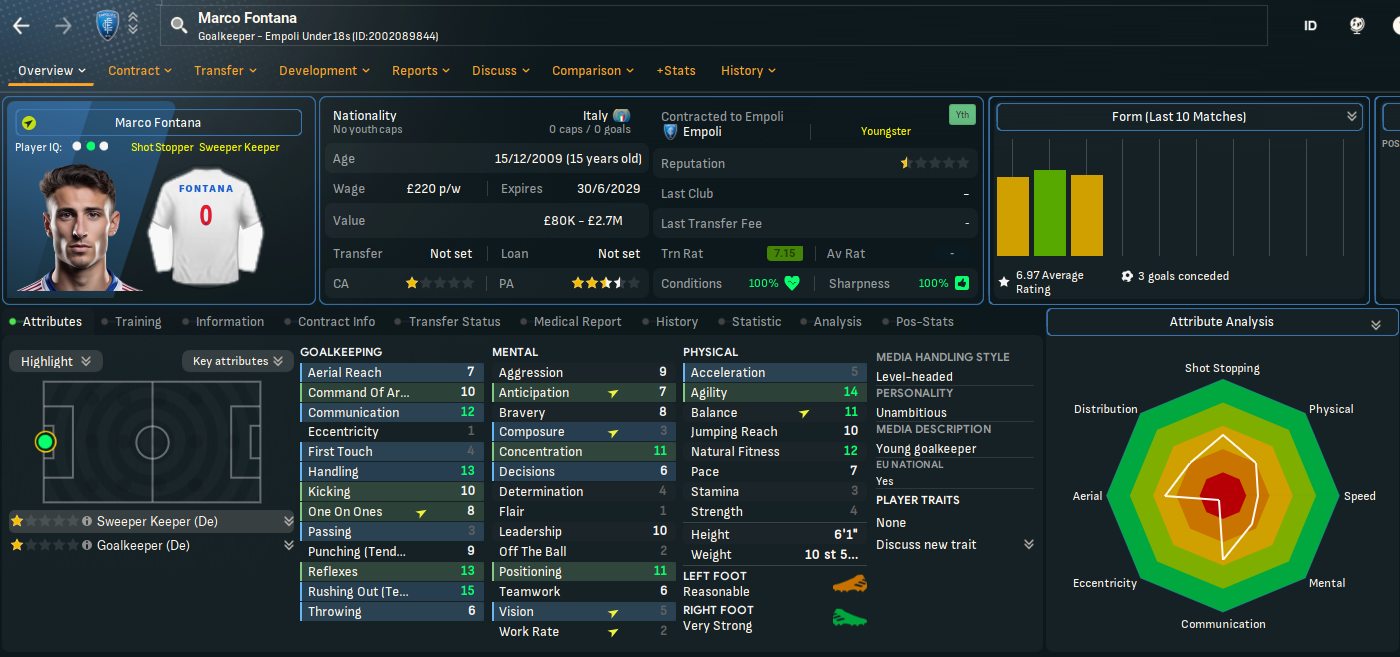1400x657 pixels.
Task: Click the orange left foot boot icon
Action: coord(849,584)
